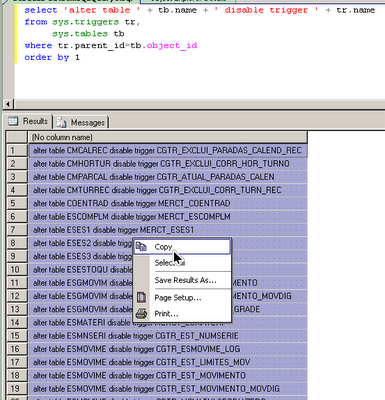Select row header number 6
385x400 pixels.
coord(17,217)
